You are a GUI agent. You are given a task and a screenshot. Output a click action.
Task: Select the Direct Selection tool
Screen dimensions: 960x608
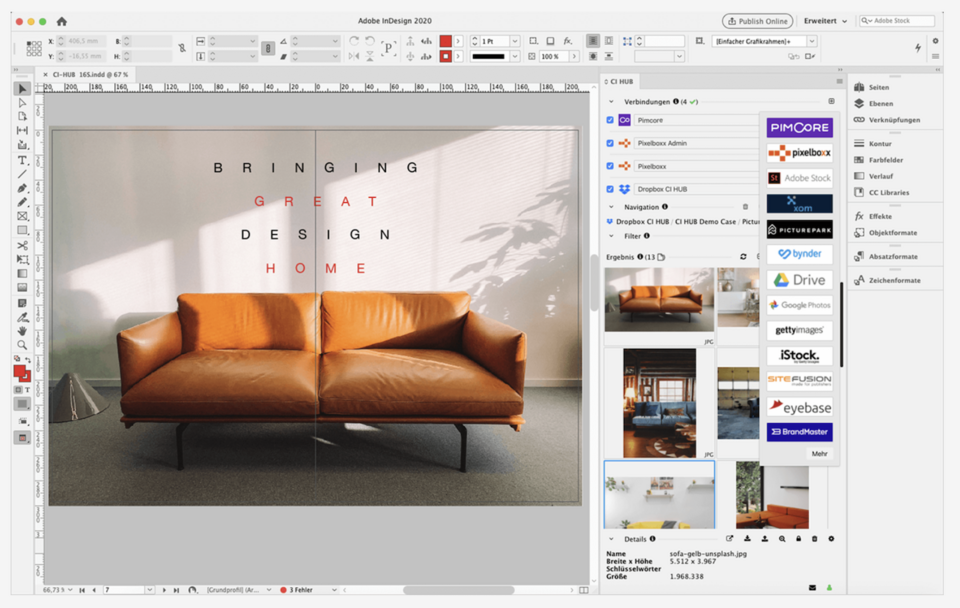click(x=22, y=103)
